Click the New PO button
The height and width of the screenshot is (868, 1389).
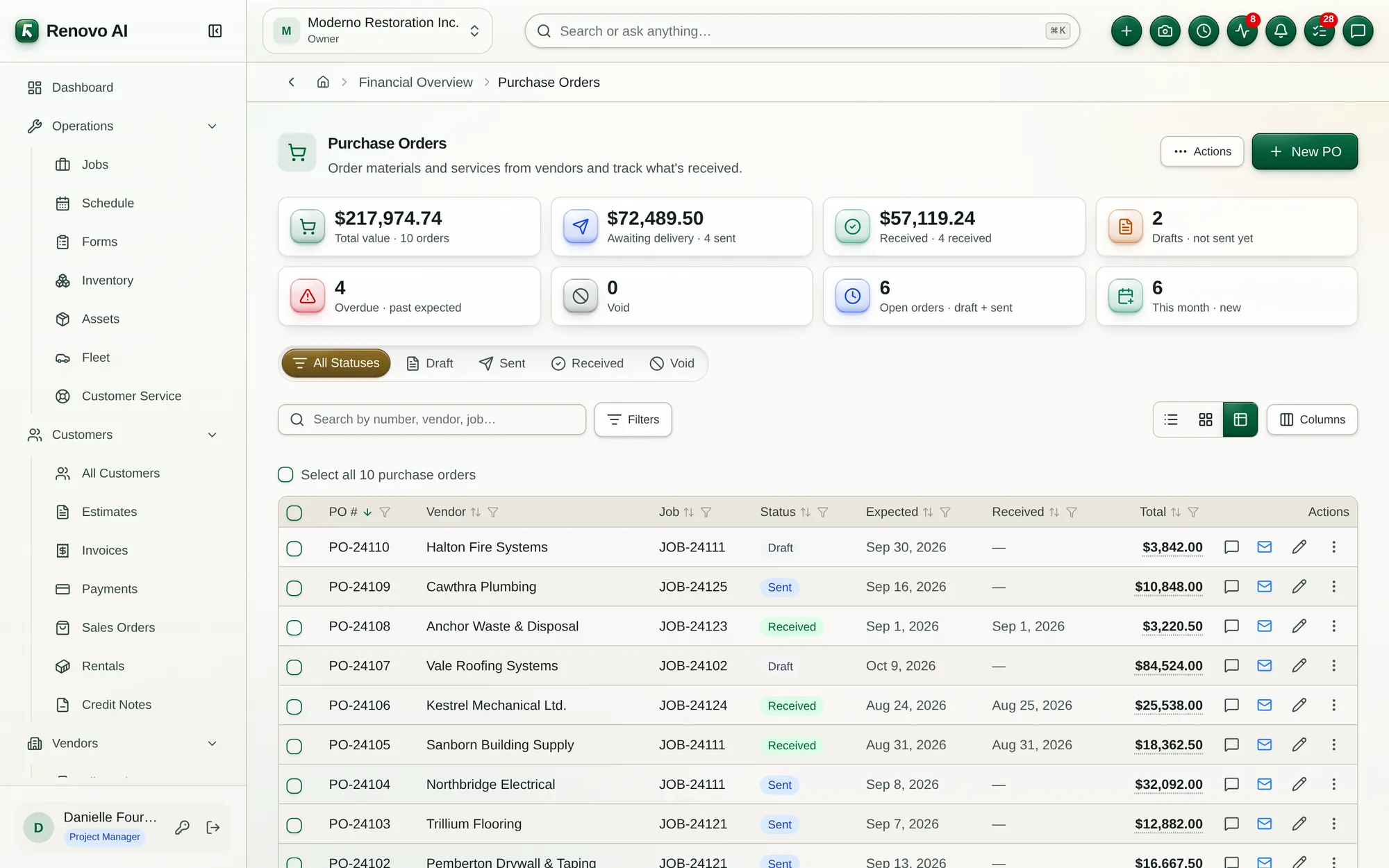(x=1304, y=151)
